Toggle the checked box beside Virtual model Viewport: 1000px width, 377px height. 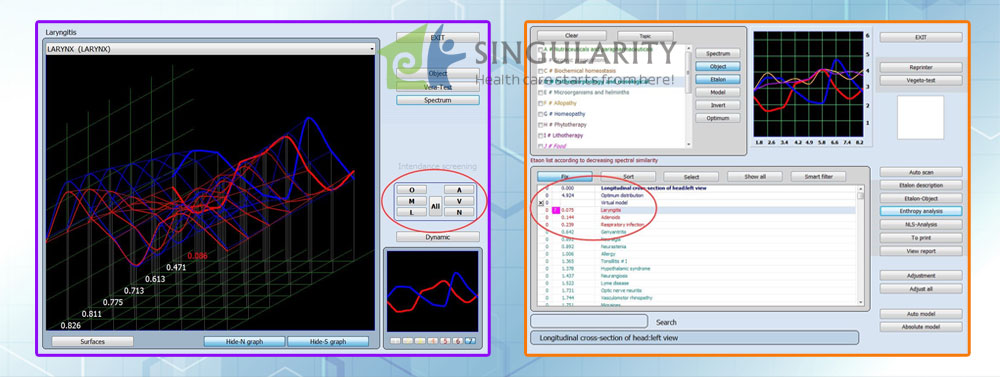coord(541,203)
